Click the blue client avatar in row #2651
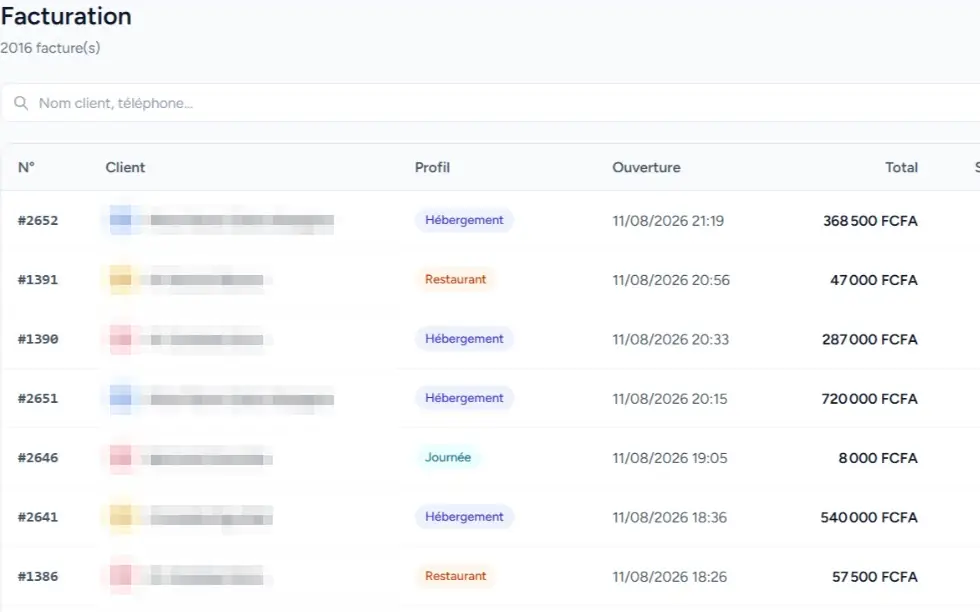Viewport: 980px width, 612px height. (120, 398)
